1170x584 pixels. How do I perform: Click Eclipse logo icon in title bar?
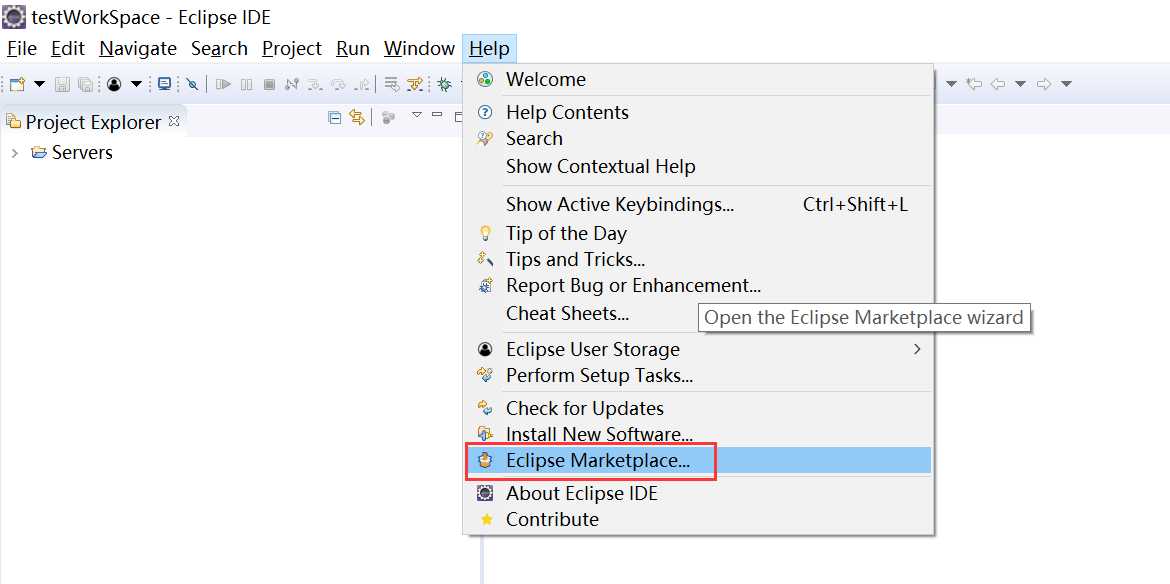pyautogui.click(x=14, y=16)
